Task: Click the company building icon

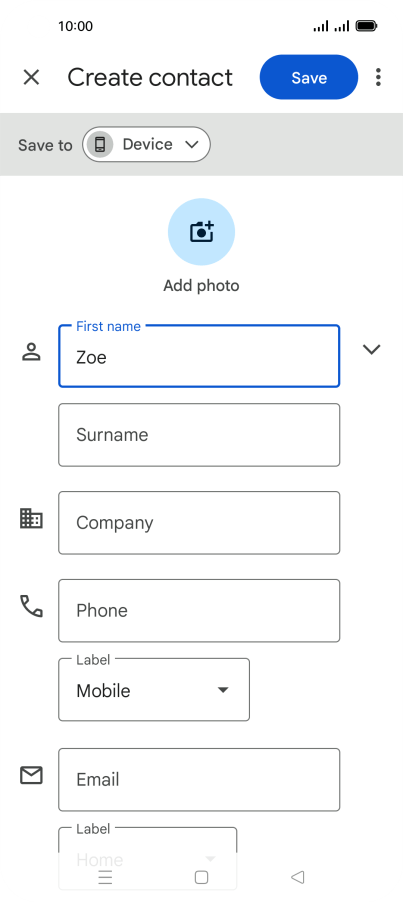Action: tap(31, 518)
